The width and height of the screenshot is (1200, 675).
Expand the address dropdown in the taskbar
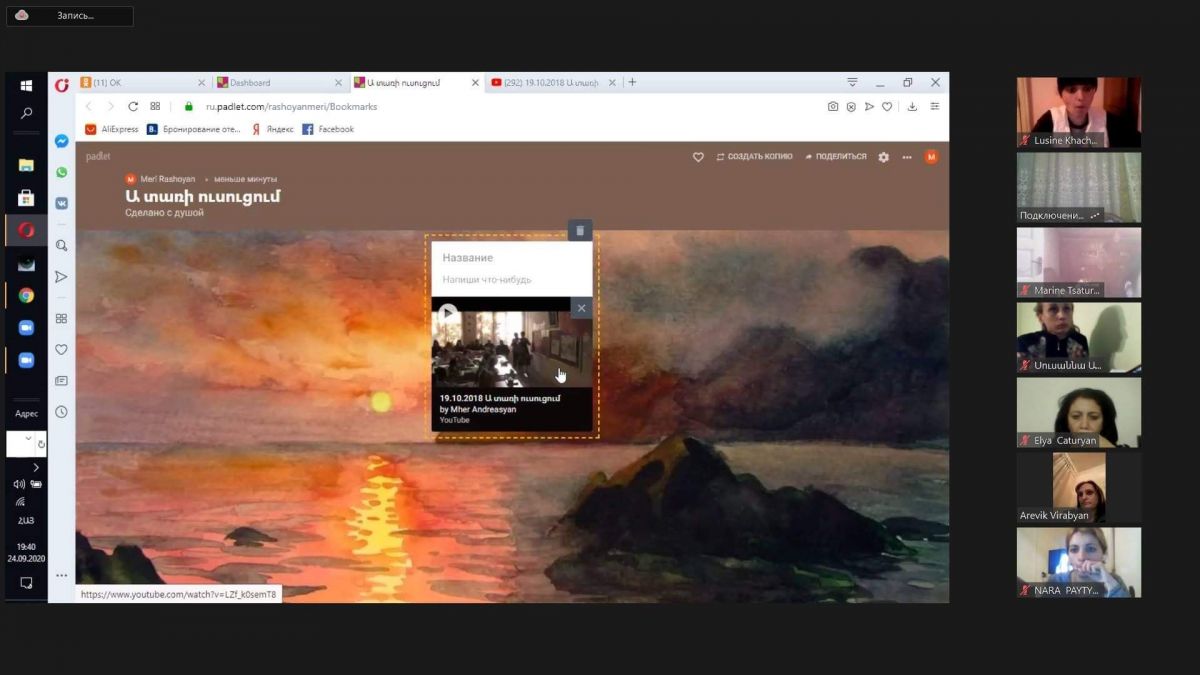click(27, 439)
